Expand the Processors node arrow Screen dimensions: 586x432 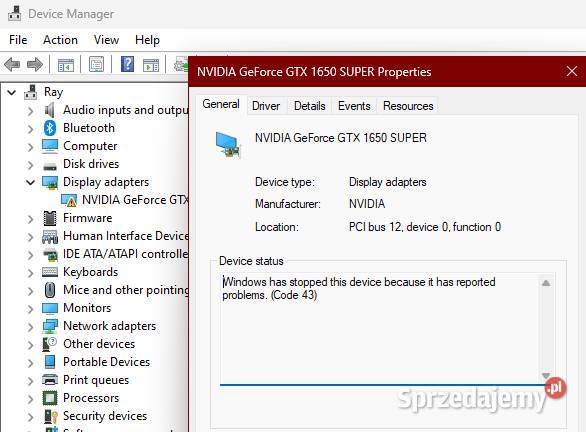31,399
